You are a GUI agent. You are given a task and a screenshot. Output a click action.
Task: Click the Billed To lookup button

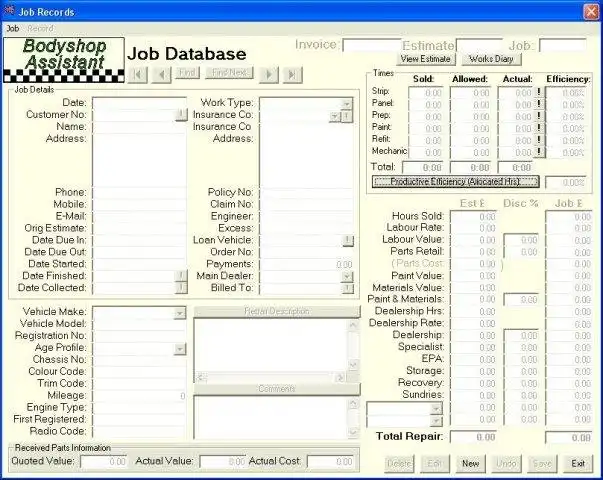pos(348,288)
